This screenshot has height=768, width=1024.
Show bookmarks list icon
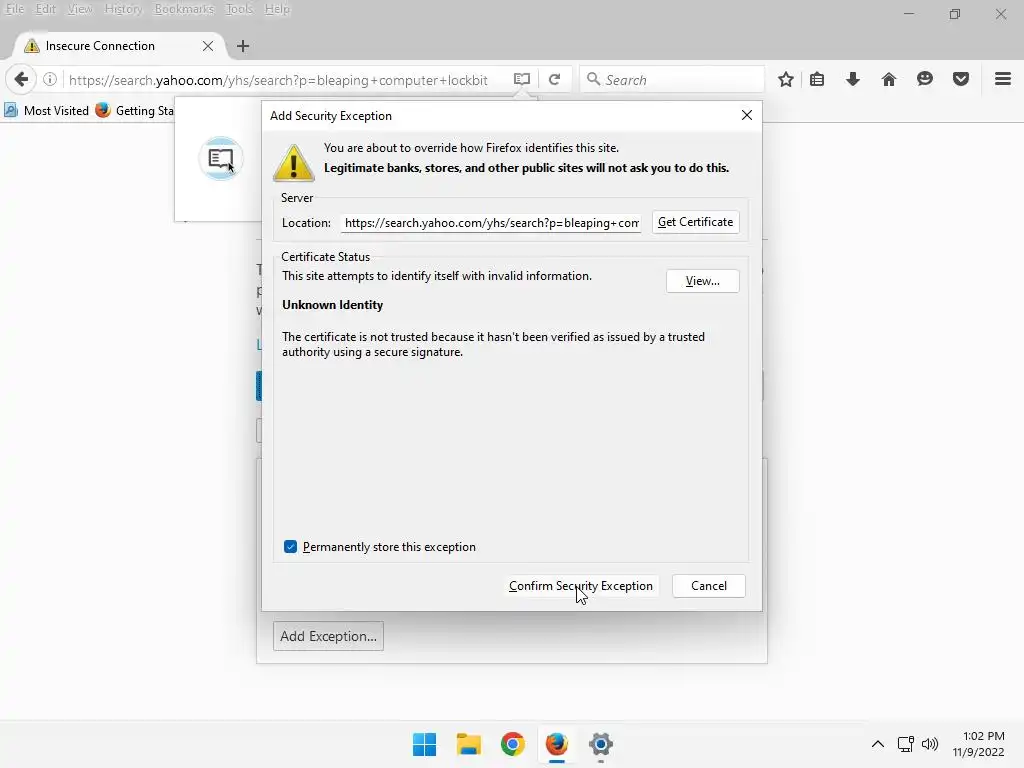pyautogui.click(x=816, y=80)
